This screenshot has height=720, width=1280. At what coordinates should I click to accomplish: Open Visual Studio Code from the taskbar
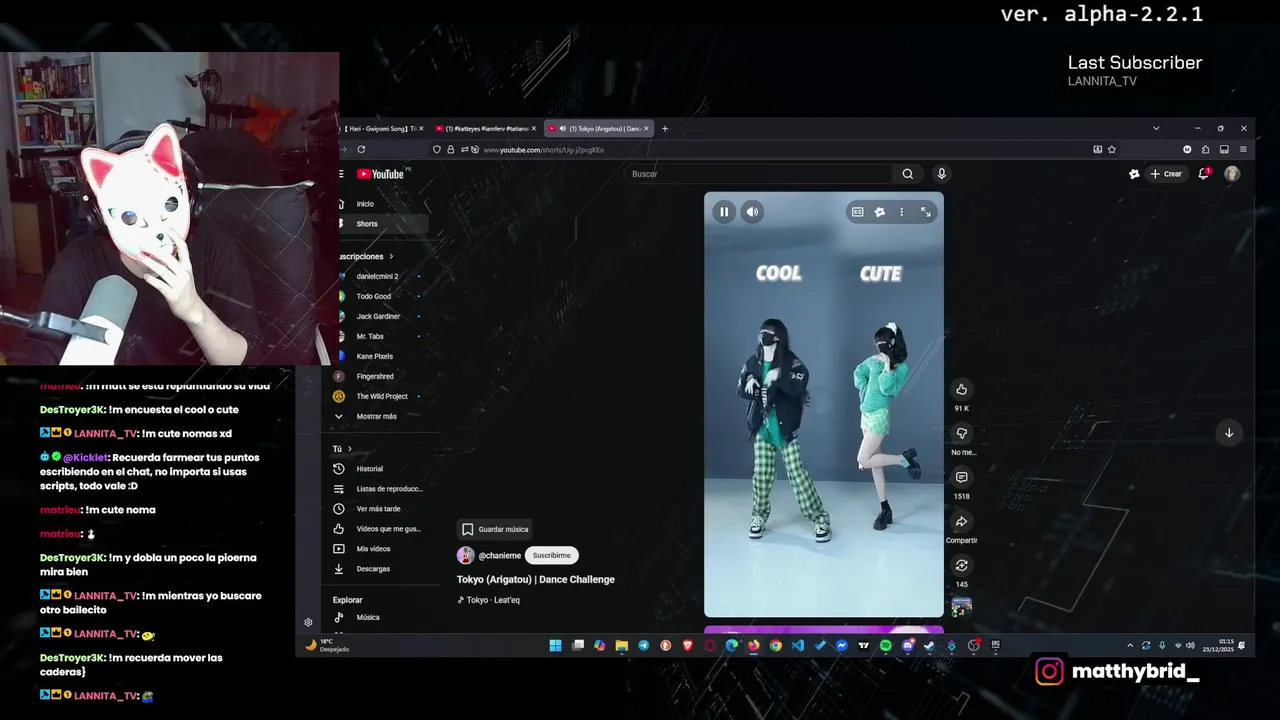coord(797,646)
